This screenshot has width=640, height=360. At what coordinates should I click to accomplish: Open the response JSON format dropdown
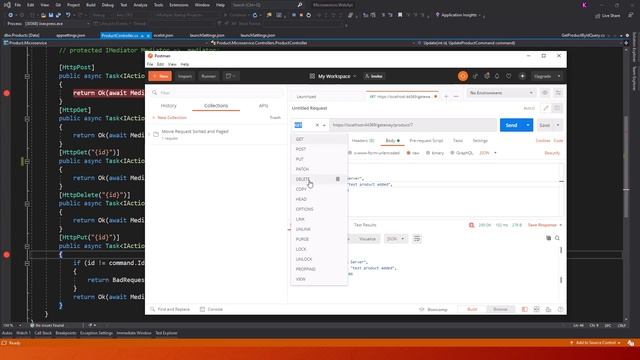coord(395,239)
